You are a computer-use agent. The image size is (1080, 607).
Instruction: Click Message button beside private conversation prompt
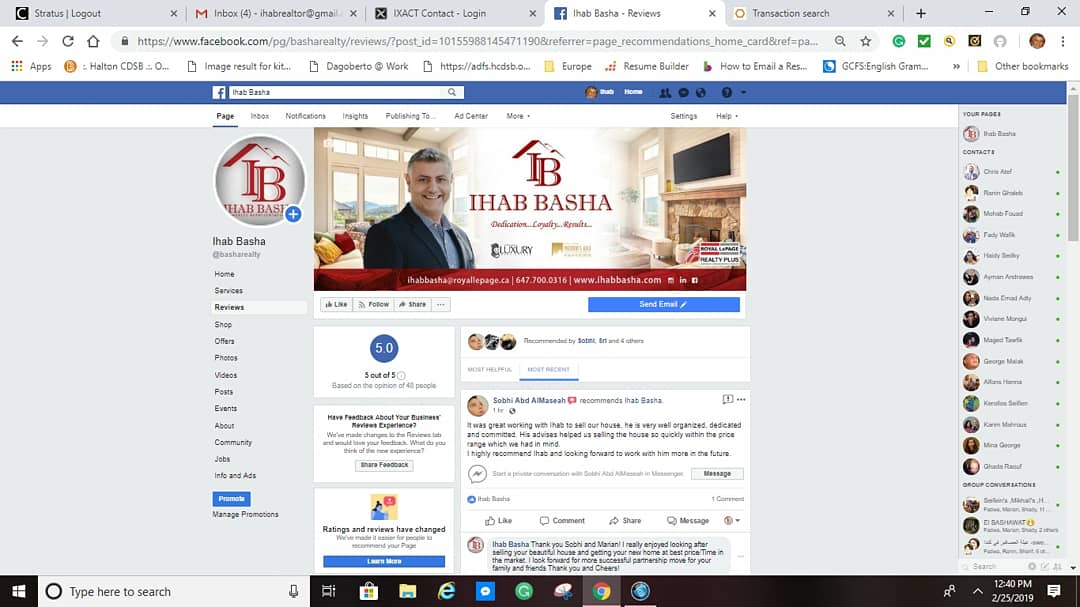(x=717, y=474)
